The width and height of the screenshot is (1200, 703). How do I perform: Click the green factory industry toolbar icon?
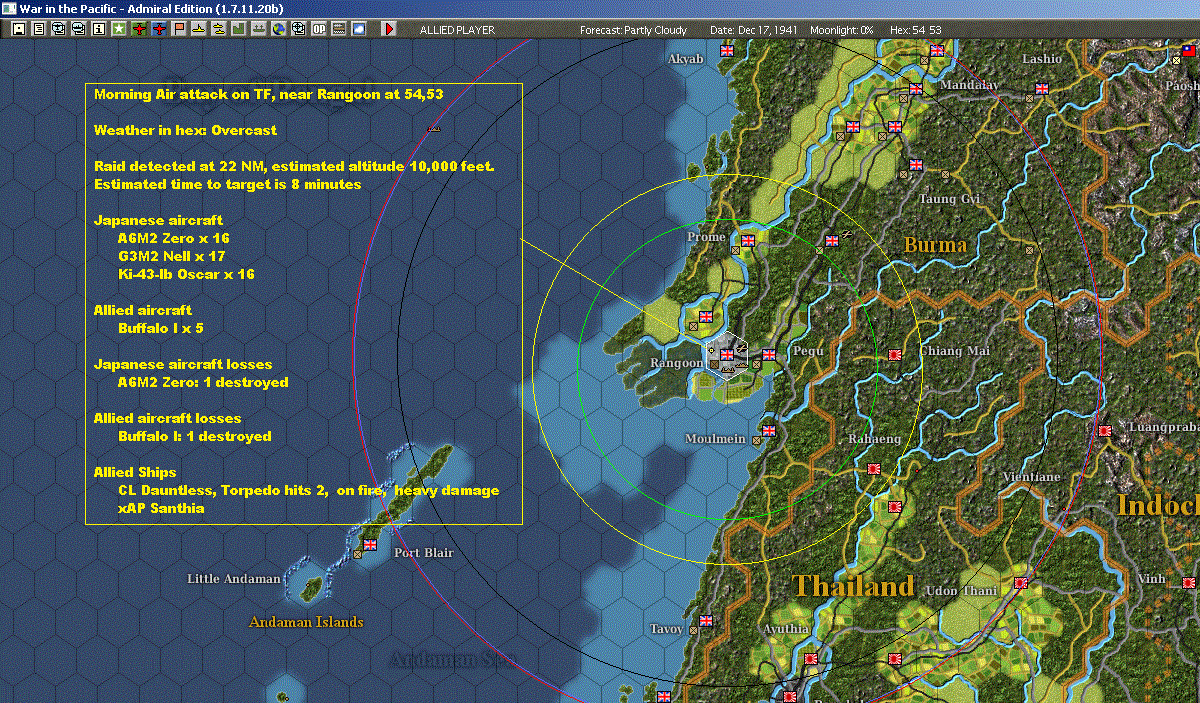tap(239, 29)
